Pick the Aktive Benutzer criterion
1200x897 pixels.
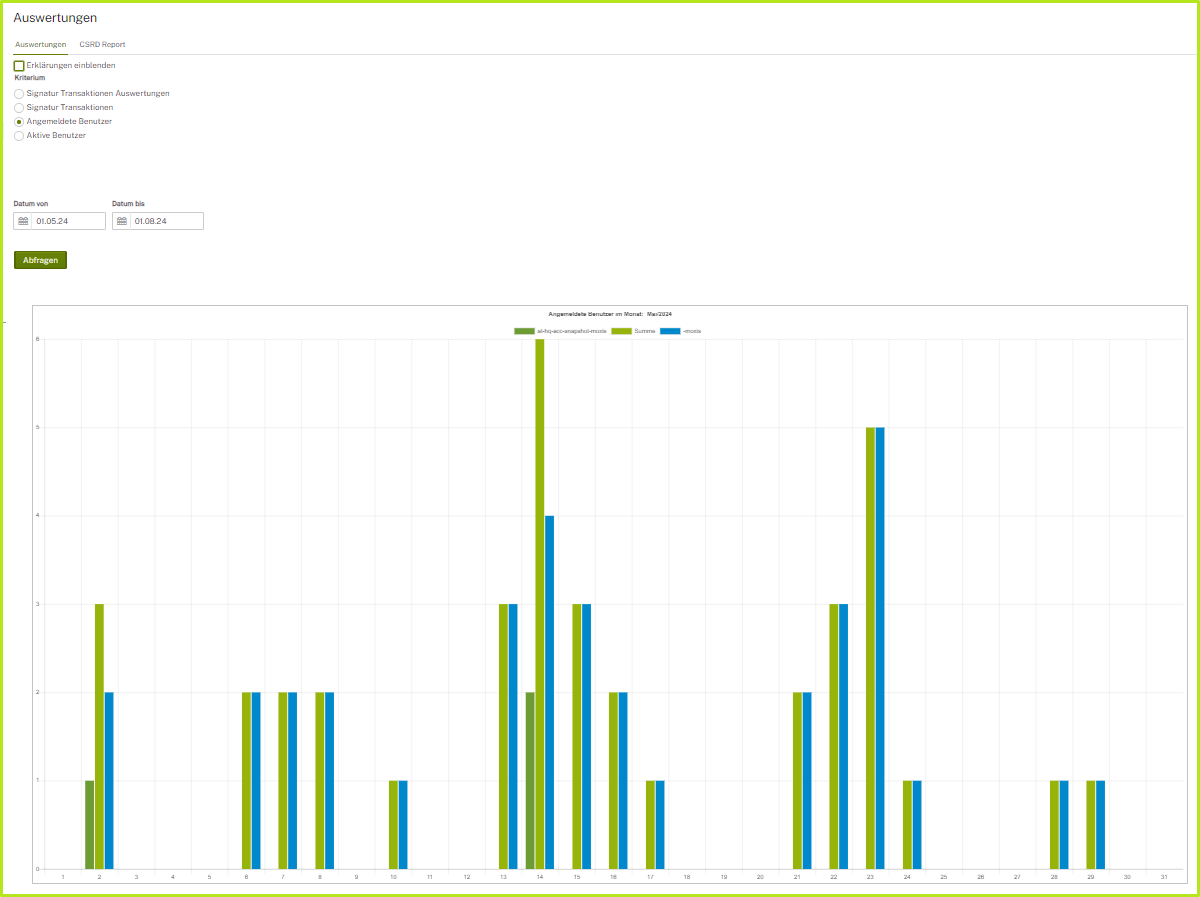click(x=19, y=136)
